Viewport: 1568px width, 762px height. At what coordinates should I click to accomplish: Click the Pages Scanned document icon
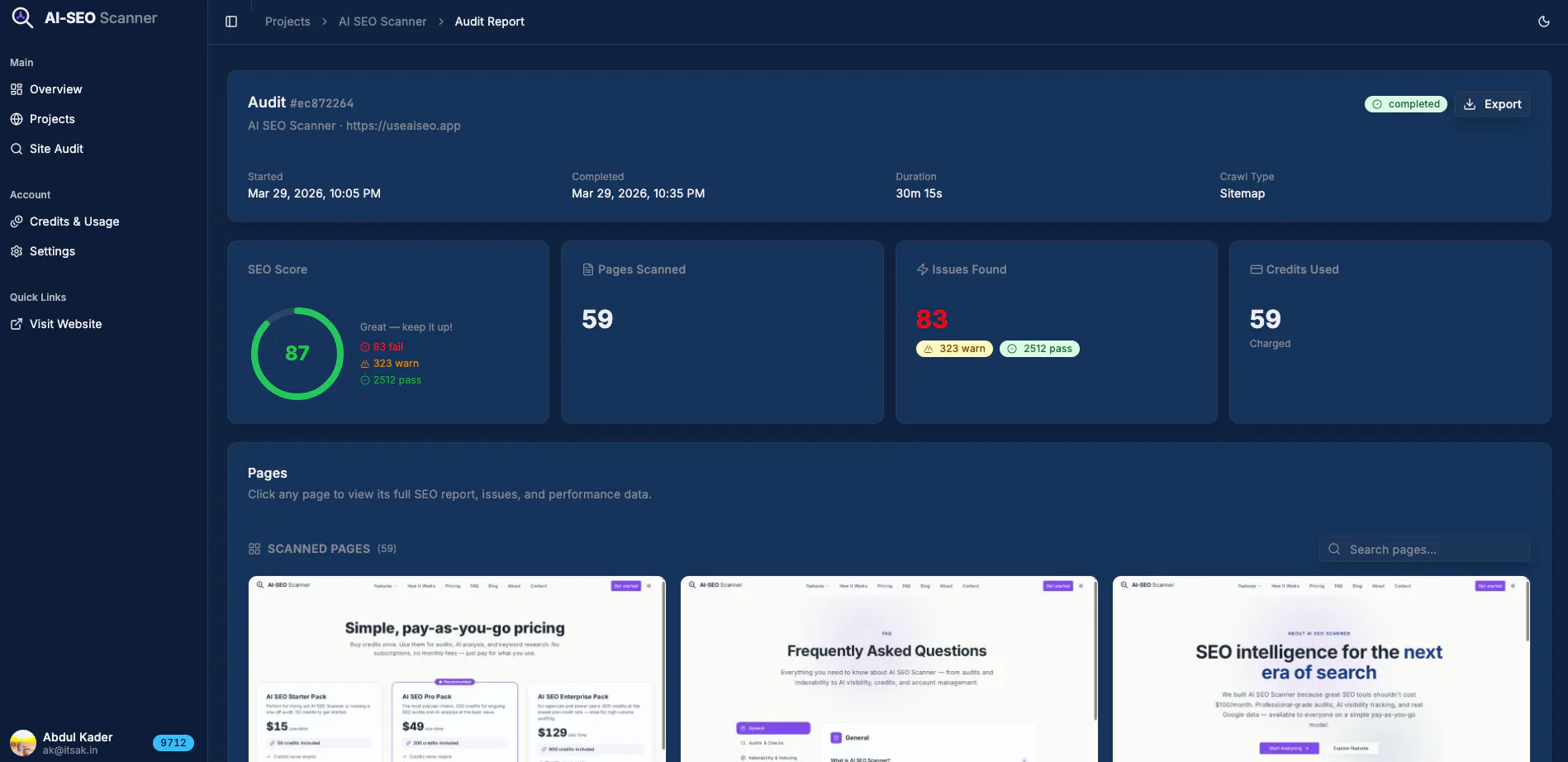588,269
